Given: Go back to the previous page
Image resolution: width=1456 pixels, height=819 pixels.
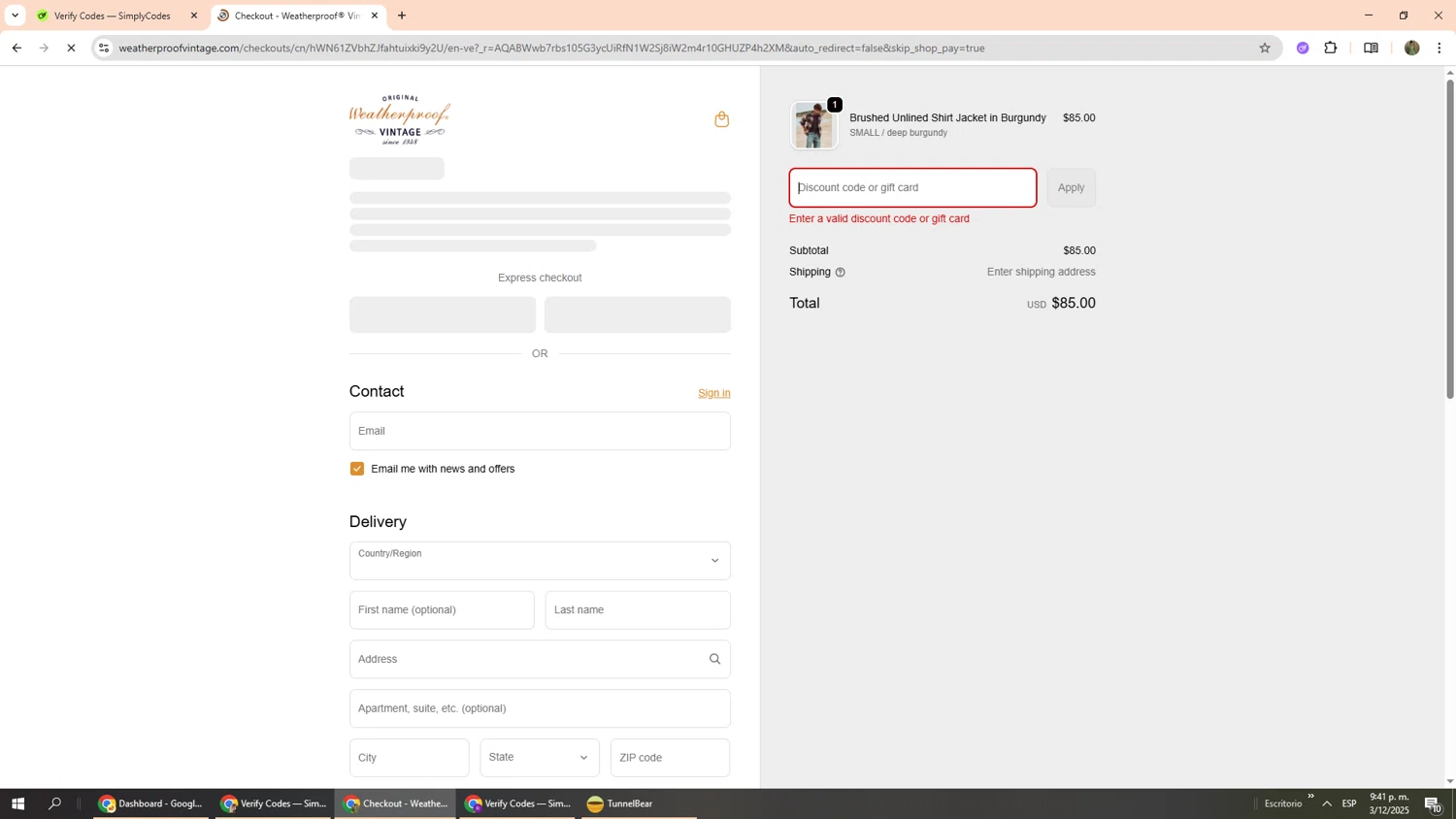Looking at the screenshot, I should tap(17, 48).
